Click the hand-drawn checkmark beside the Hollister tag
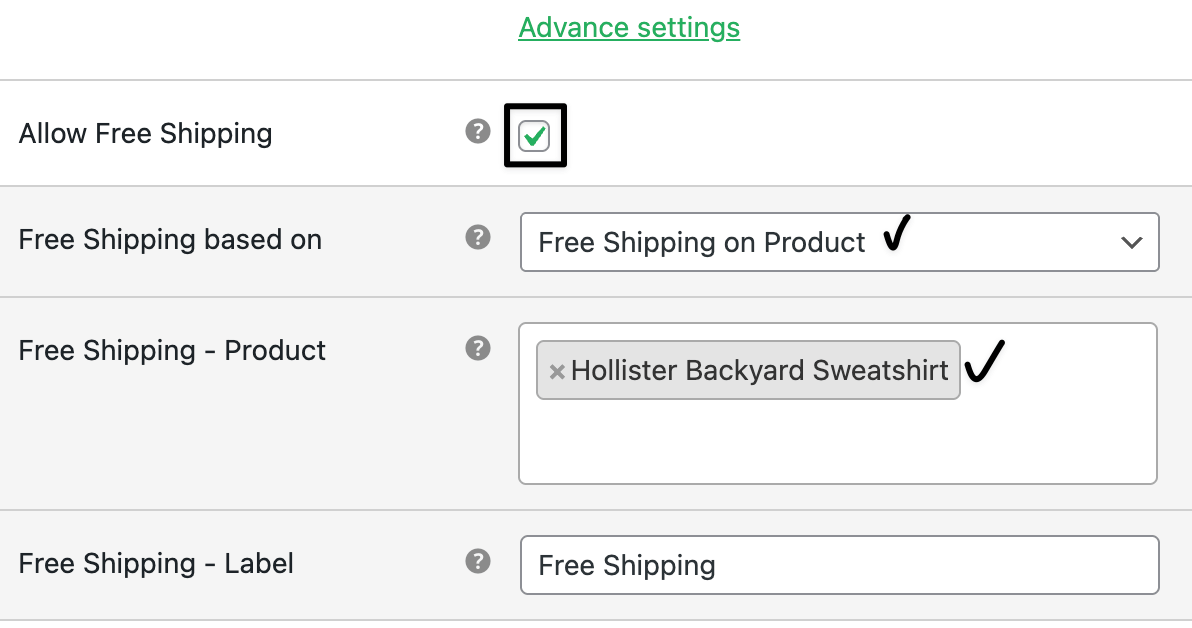This screenshot has width=1192, height=628. 984,361
